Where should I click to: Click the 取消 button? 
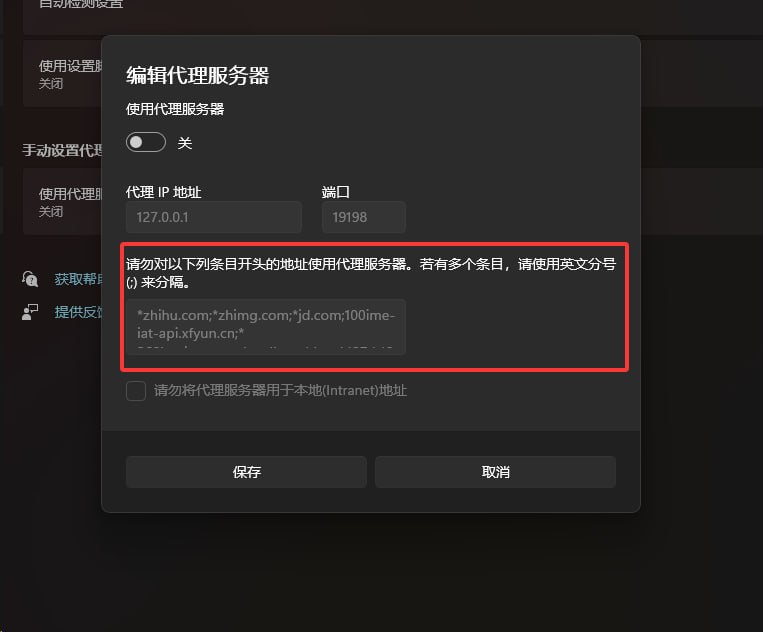495,472
